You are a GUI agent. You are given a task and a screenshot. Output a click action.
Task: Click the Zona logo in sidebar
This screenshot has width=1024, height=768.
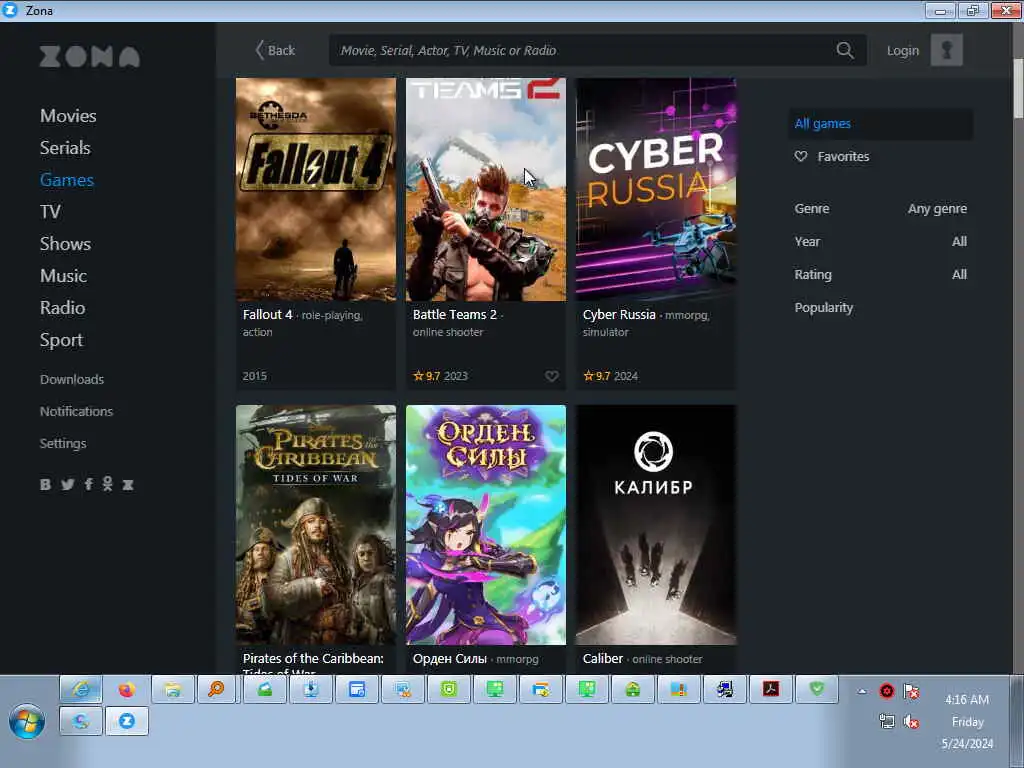point(89,57)
